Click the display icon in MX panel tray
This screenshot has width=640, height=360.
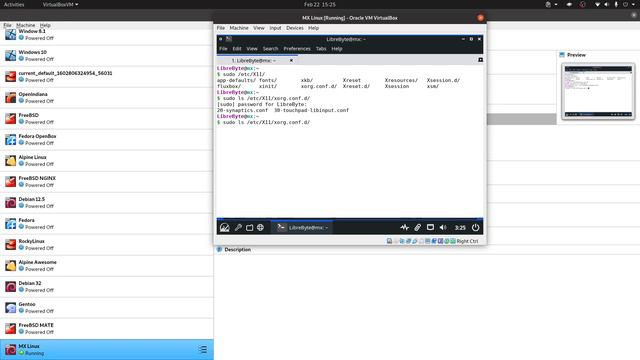coord(430,227)
